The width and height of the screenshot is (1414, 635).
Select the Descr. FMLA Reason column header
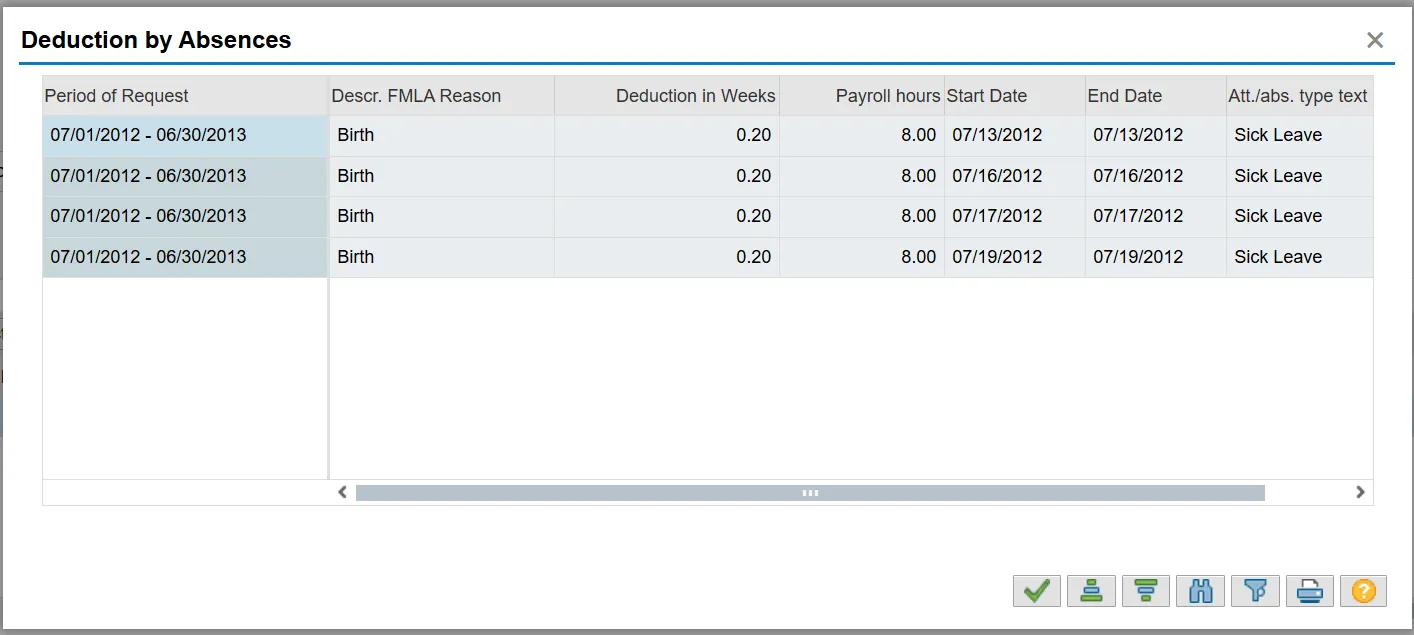point(442,96)
